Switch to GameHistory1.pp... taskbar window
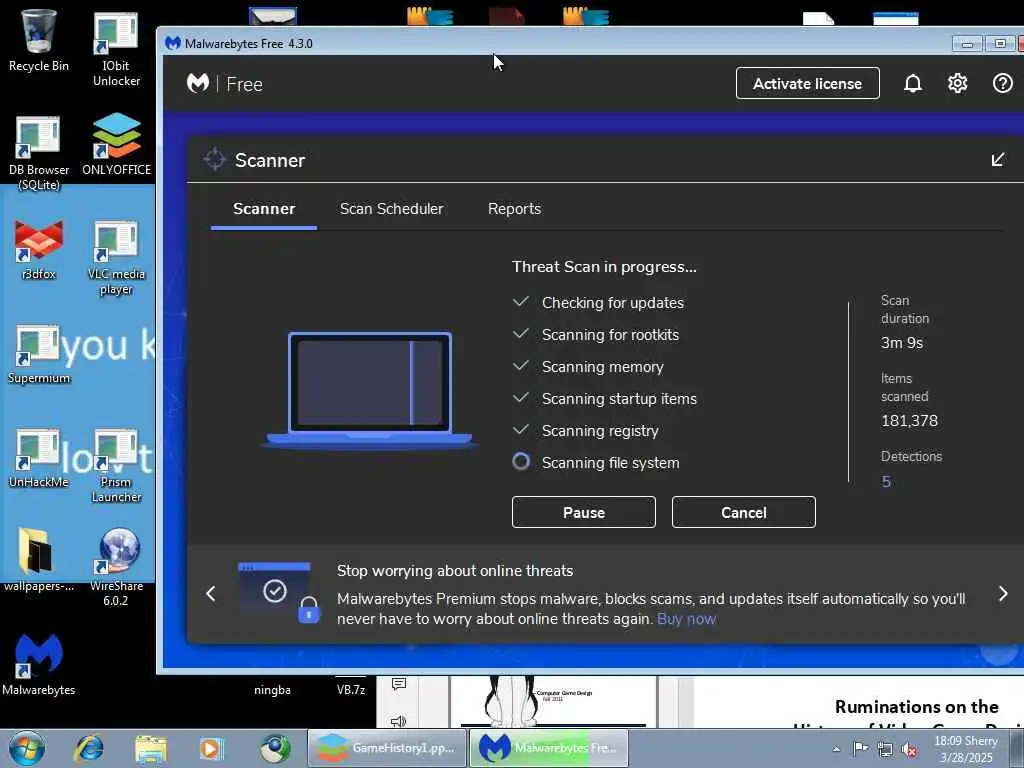The height and width of the screenshot is (768, 1024). pyautogui.click(x=387, y=748)
